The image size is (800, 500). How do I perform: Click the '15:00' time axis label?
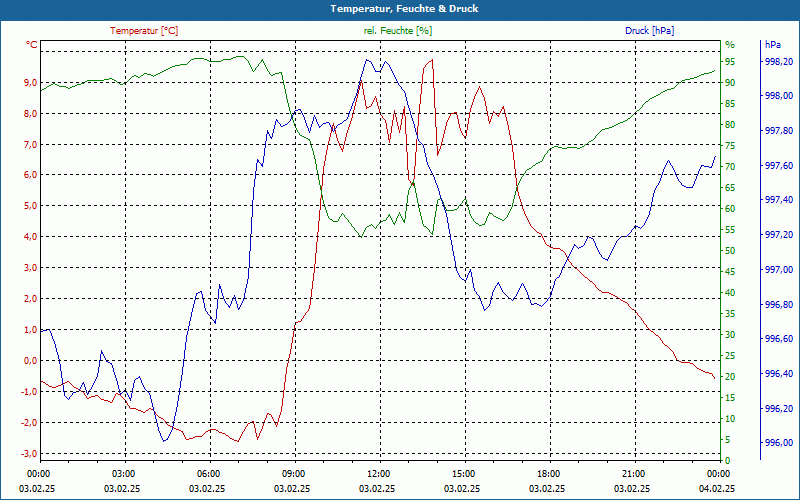[x=462, y=473]
